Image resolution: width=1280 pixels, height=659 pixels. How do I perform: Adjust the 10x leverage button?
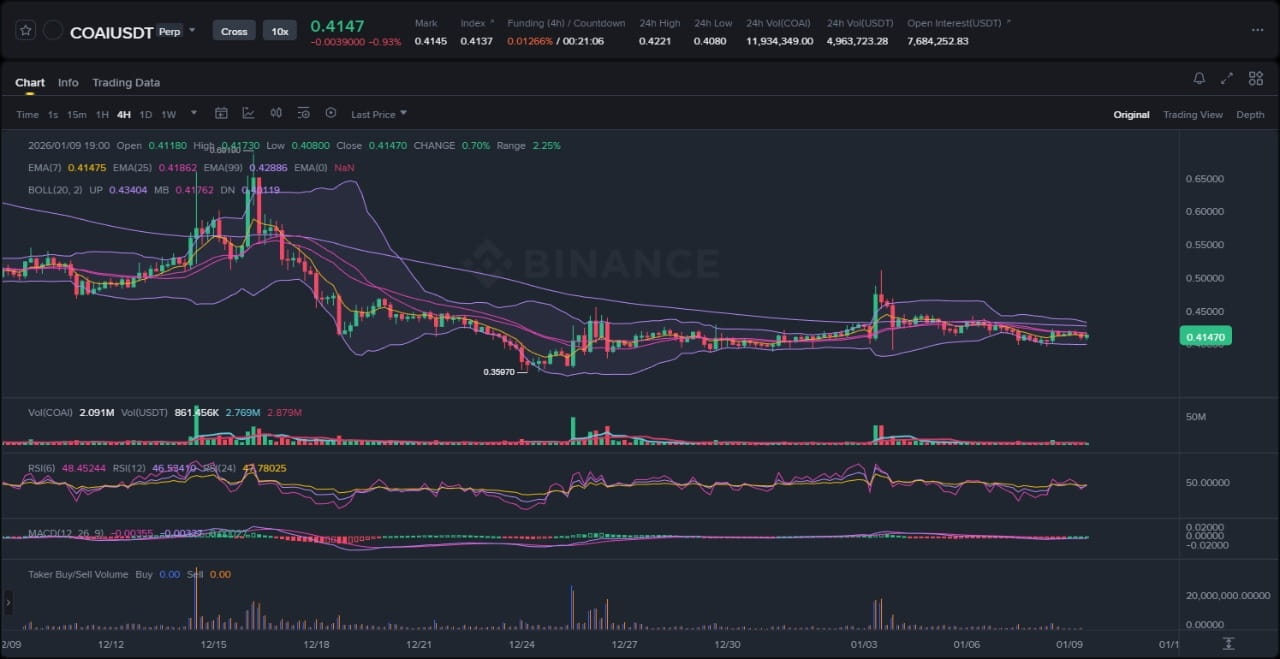280,31
